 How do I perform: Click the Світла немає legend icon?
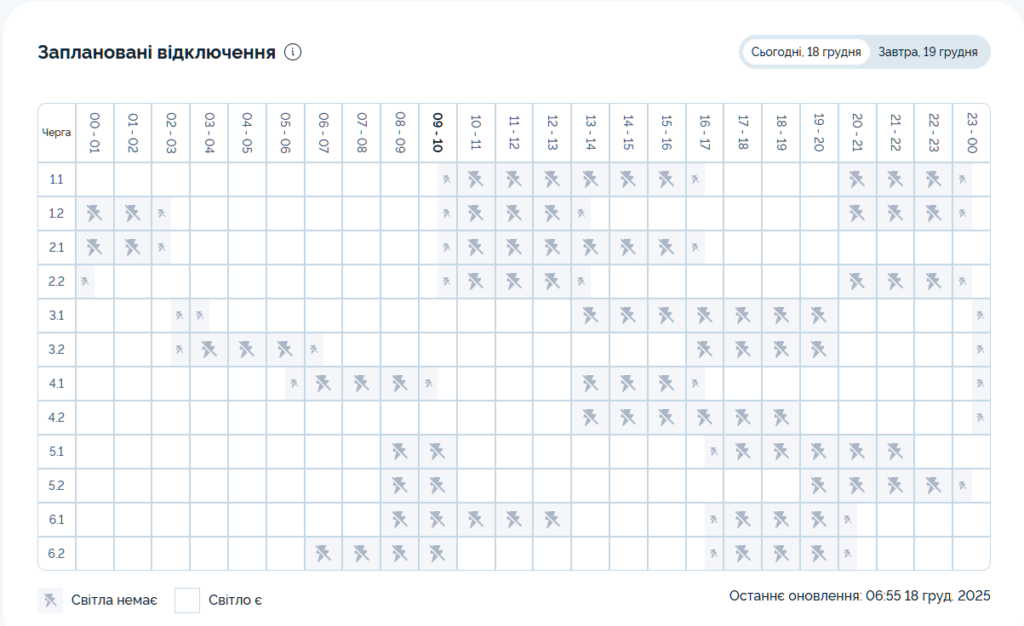coord(50,600)
